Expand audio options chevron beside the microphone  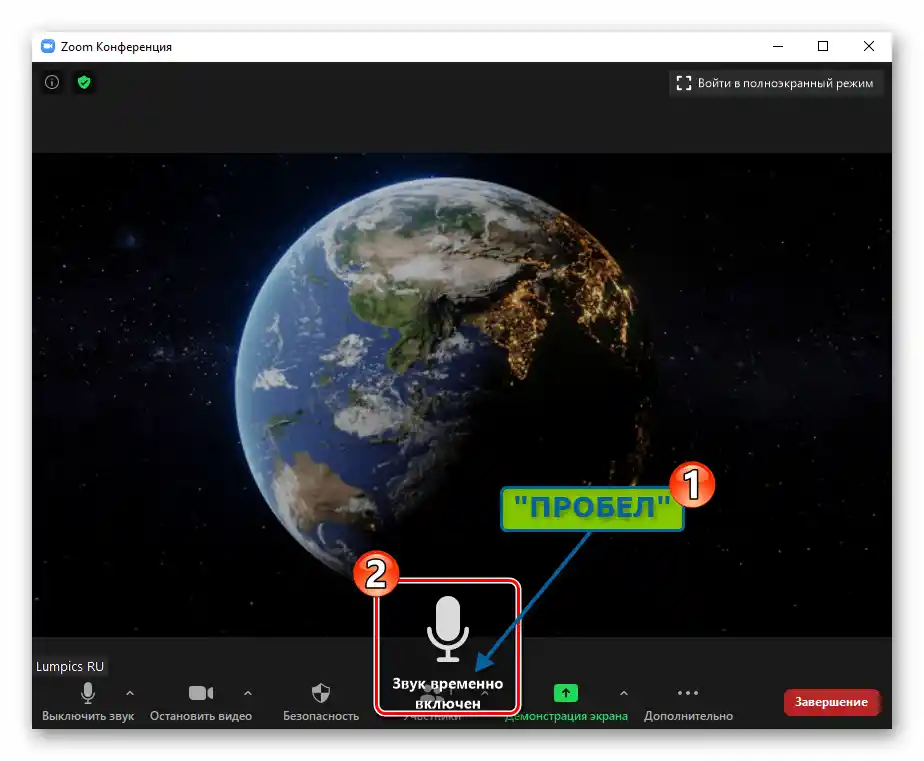pos(130,693)
